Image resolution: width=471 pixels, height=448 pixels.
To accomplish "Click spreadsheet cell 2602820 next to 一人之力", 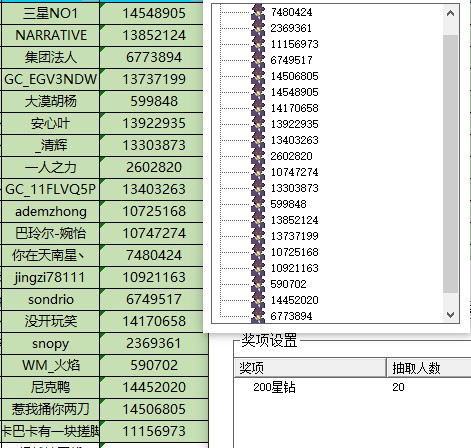I will 151,167.
